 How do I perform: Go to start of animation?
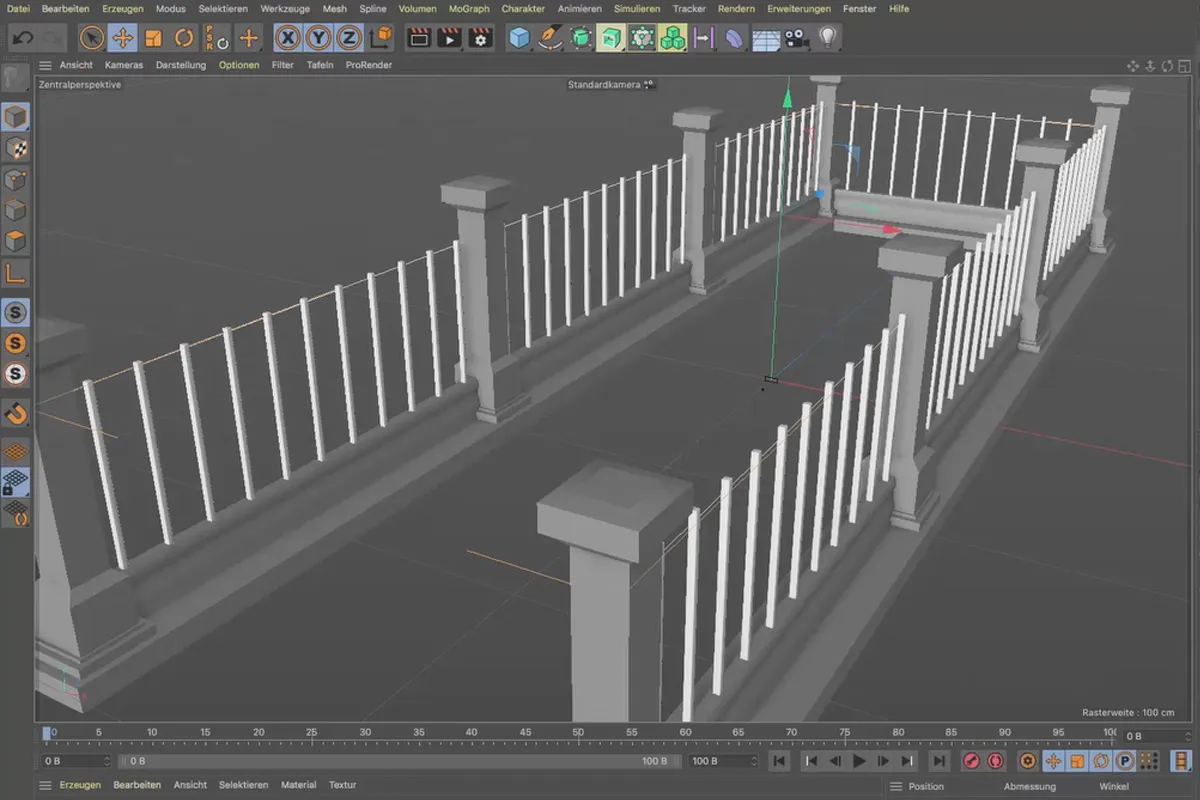point(779,761)
